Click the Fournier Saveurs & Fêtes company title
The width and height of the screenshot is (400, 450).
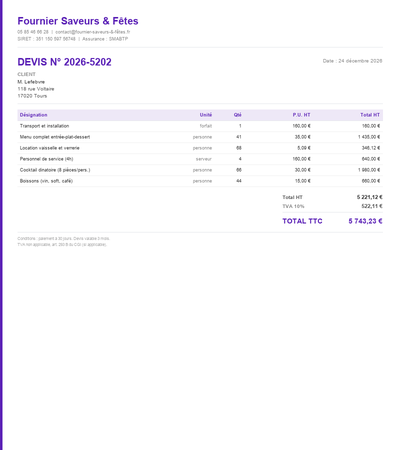[78, 21]
